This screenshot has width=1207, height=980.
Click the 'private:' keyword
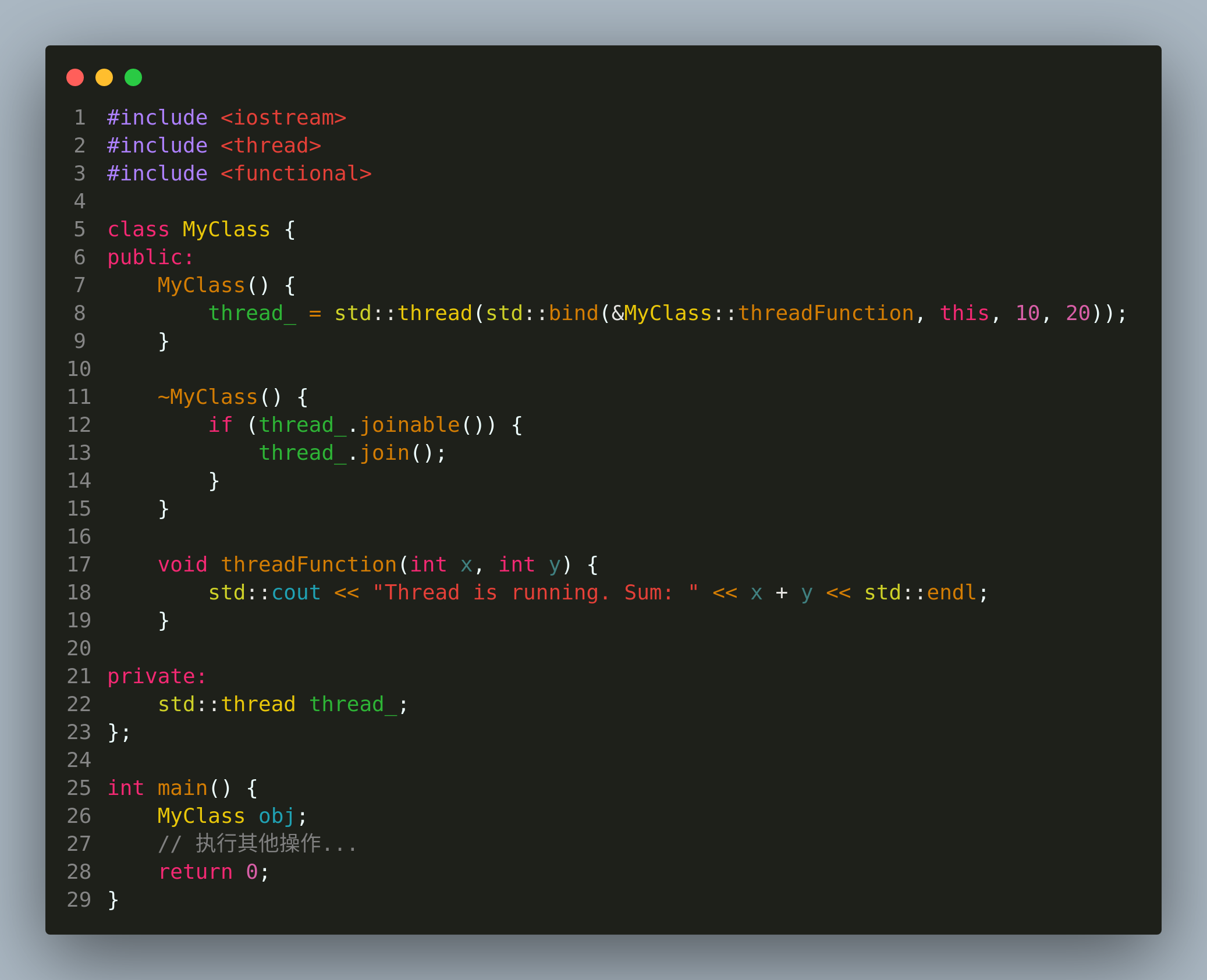point(157,676)
